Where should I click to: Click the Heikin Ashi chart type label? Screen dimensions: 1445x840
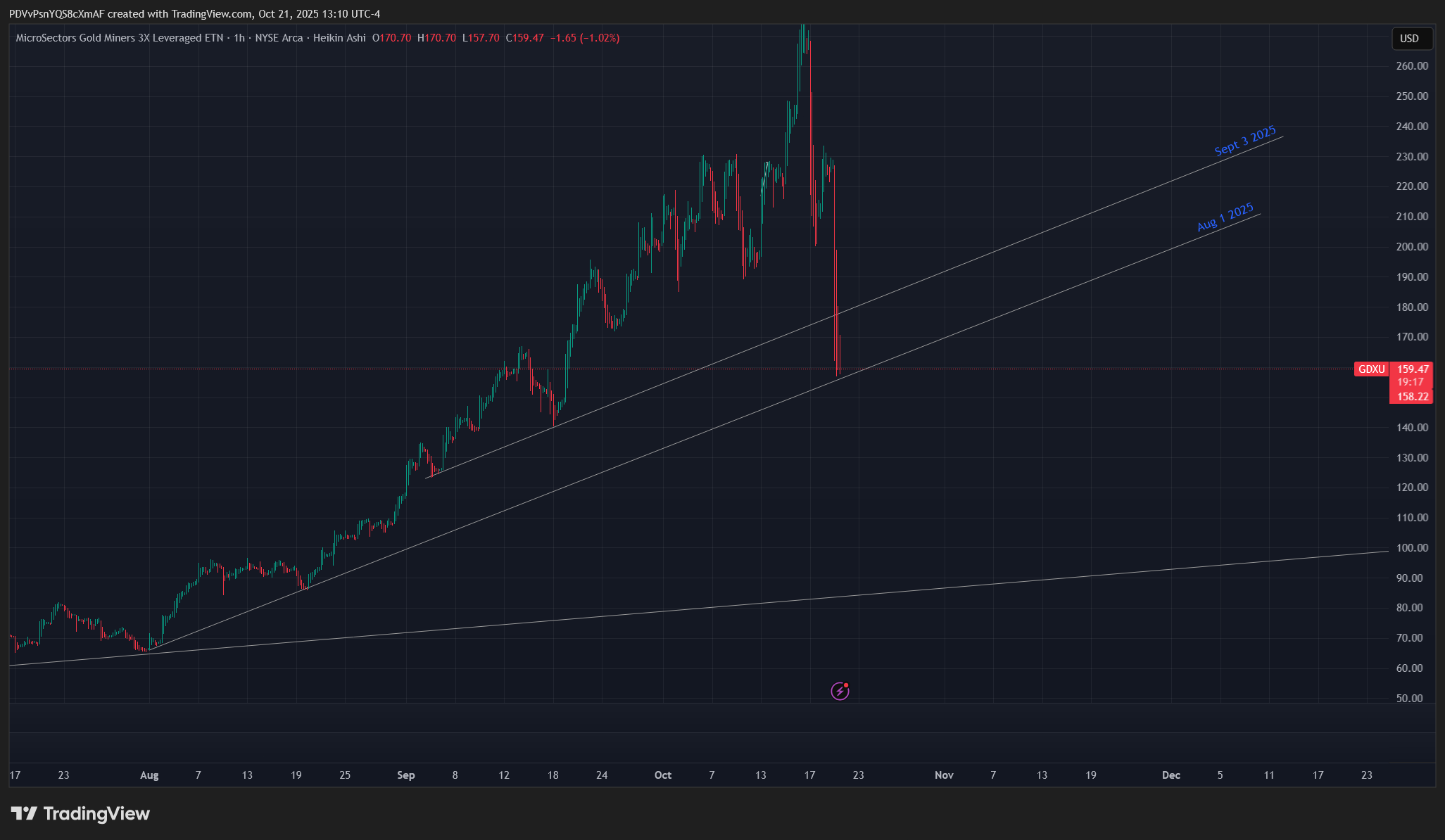point(339,38)
